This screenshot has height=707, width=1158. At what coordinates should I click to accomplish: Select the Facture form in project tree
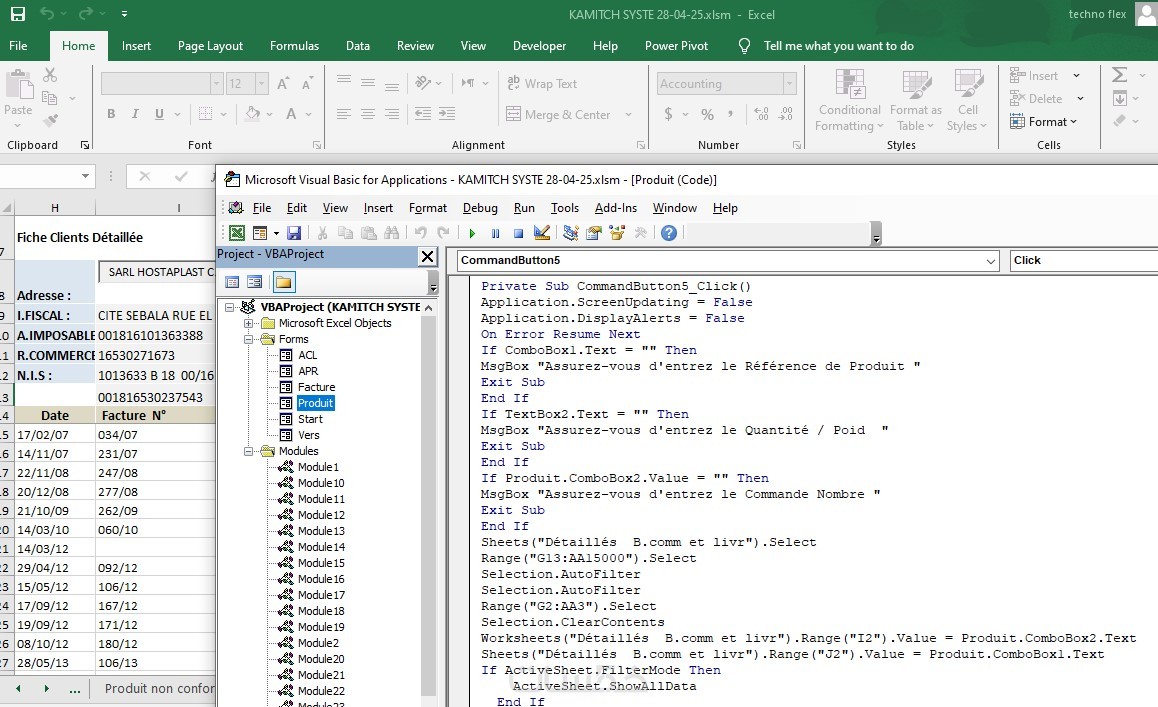pos(316,387)
